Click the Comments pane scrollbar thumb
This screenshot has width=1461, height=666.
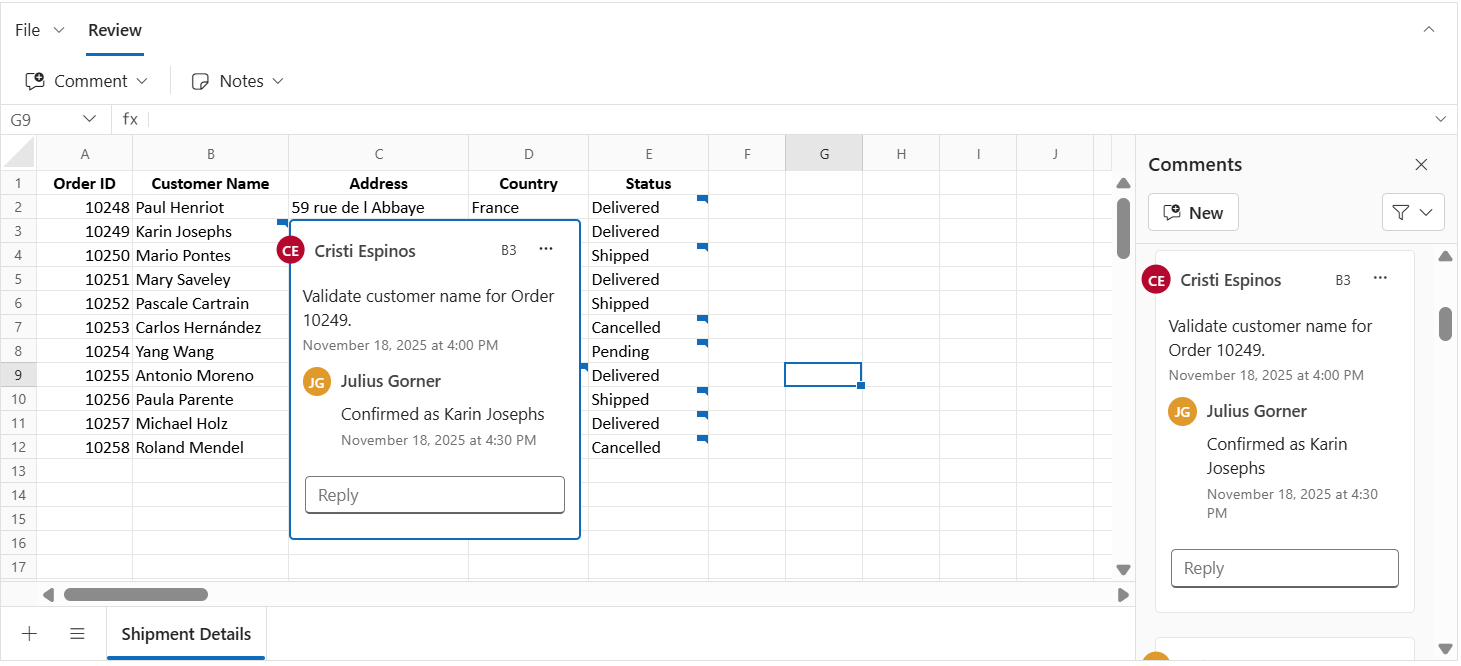[1445, 323]
